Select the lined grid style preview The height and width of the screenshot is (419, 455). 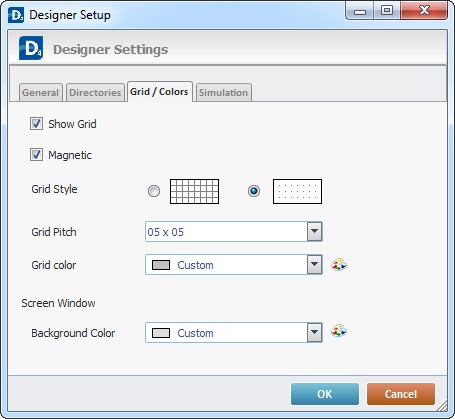(x=194, y=191)
